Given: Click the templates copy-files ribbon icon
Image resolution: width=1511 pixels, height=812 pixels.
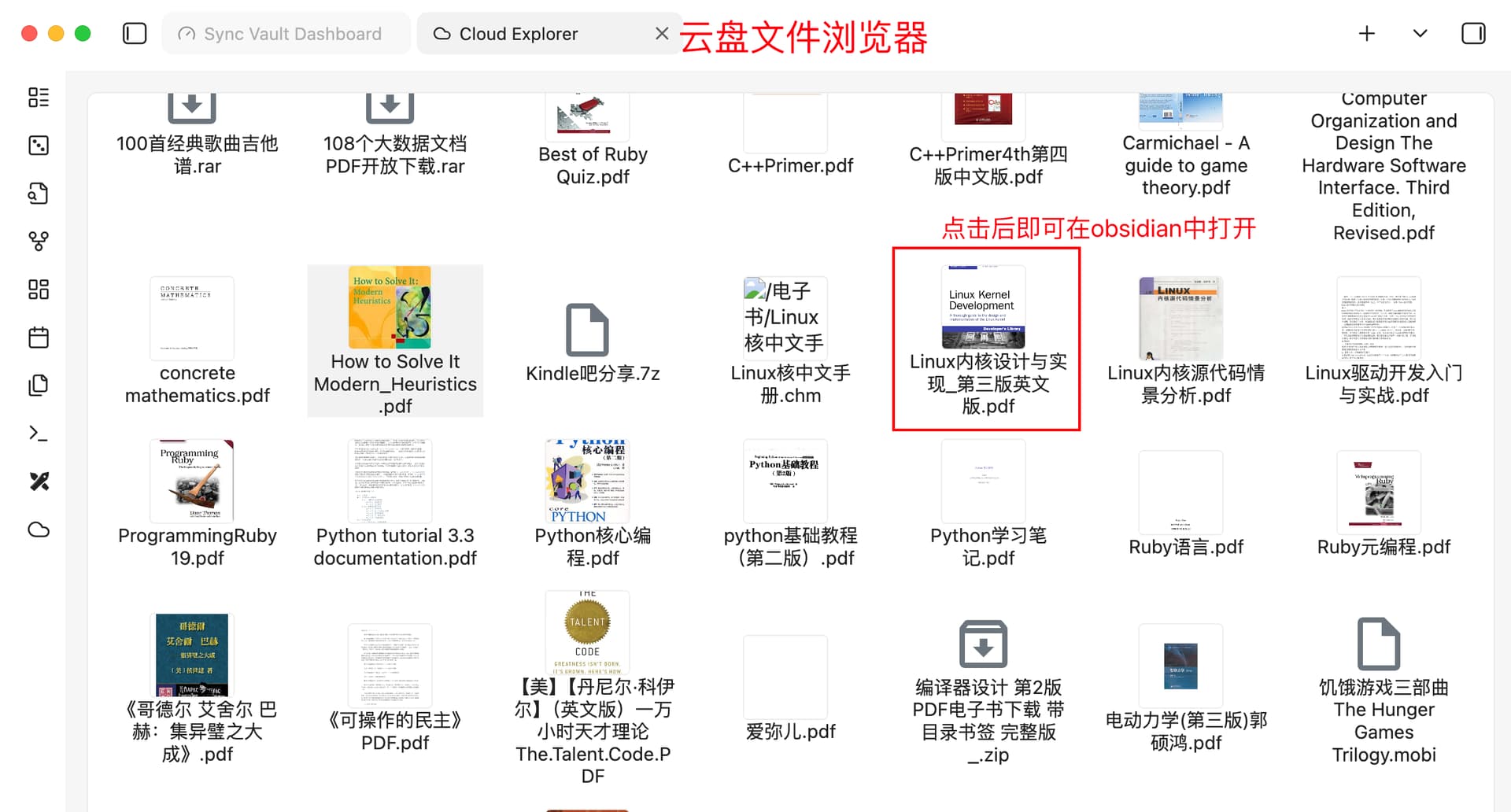Looking at the screenshot, I should [39, 385].
